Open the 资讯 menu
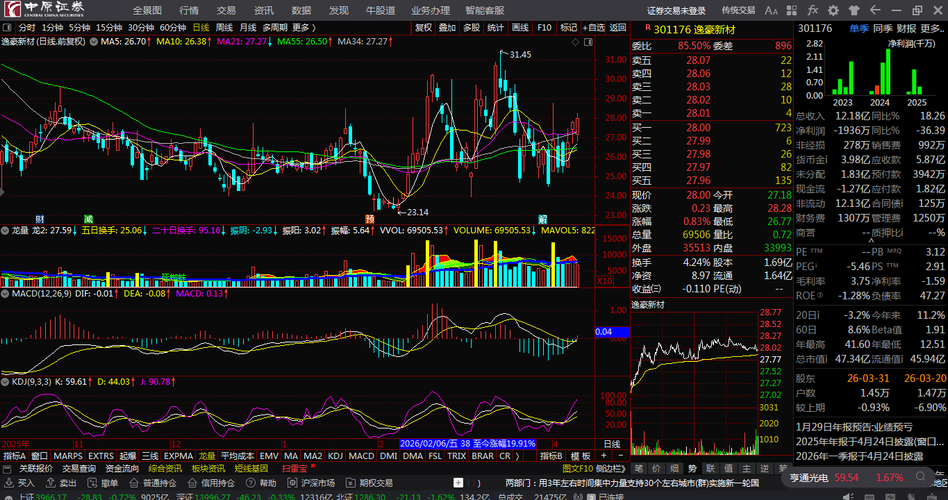The image size is (948, 500). click(x=264, y=10)
